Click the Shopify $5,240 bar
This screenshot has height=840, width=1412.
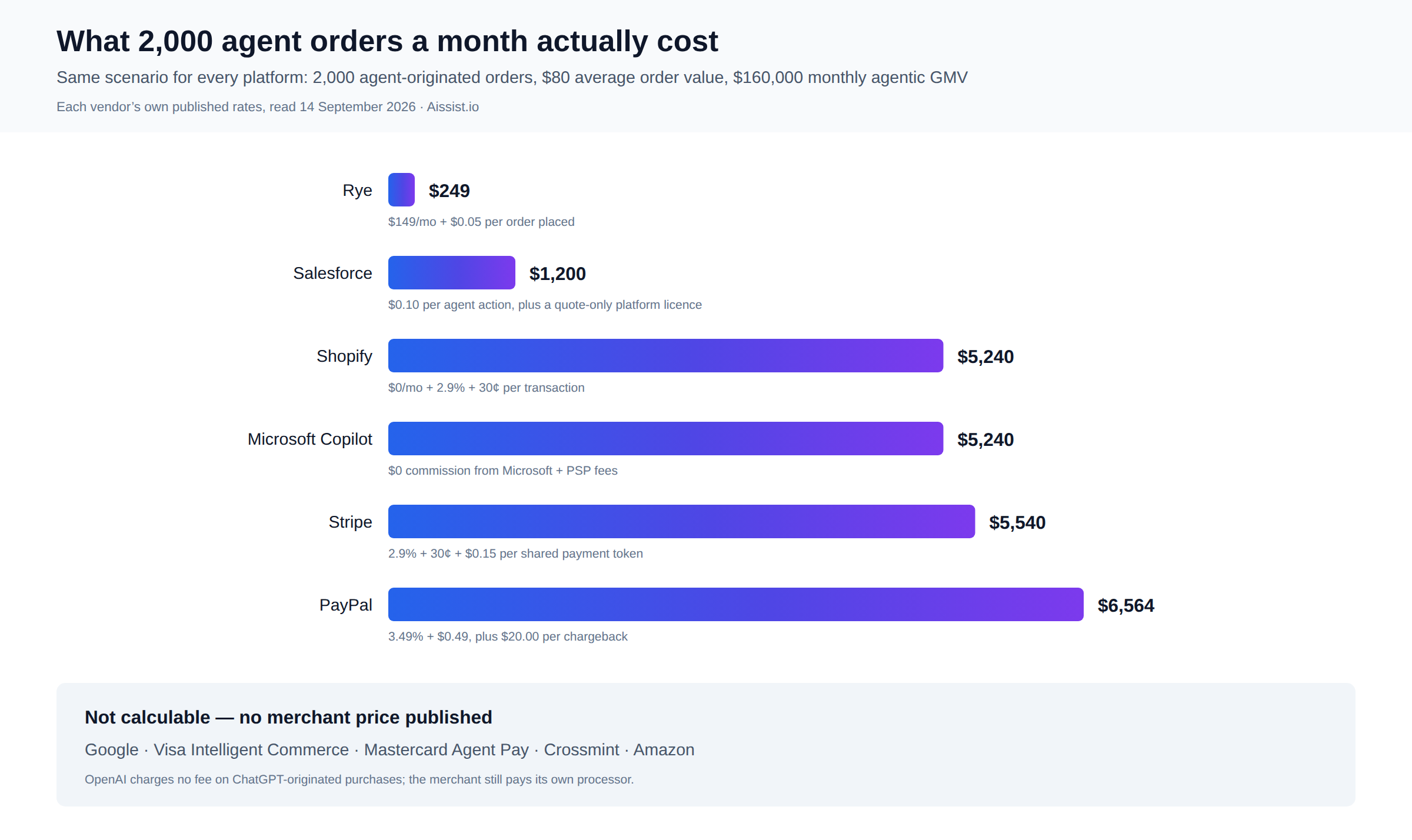tap(665, 355)
